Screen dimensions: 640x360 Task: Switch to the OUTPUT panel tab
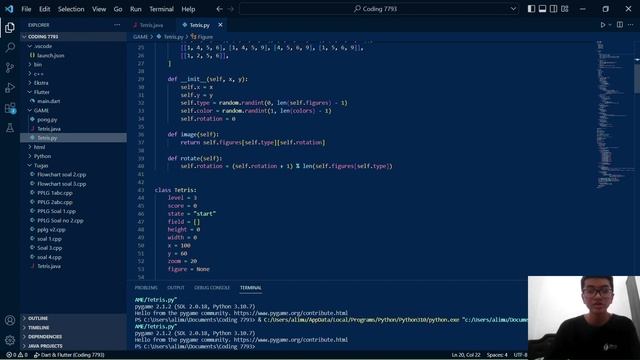pyautogui.click(x=176, y=288)
